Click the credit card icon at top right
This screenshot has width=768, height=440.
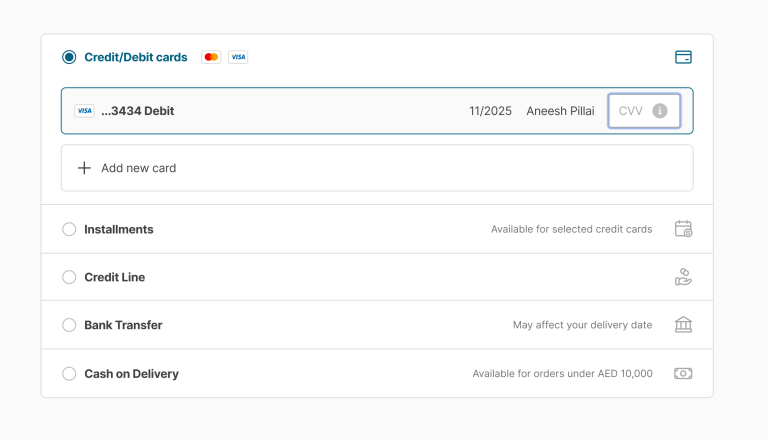(x=683, y=57)
